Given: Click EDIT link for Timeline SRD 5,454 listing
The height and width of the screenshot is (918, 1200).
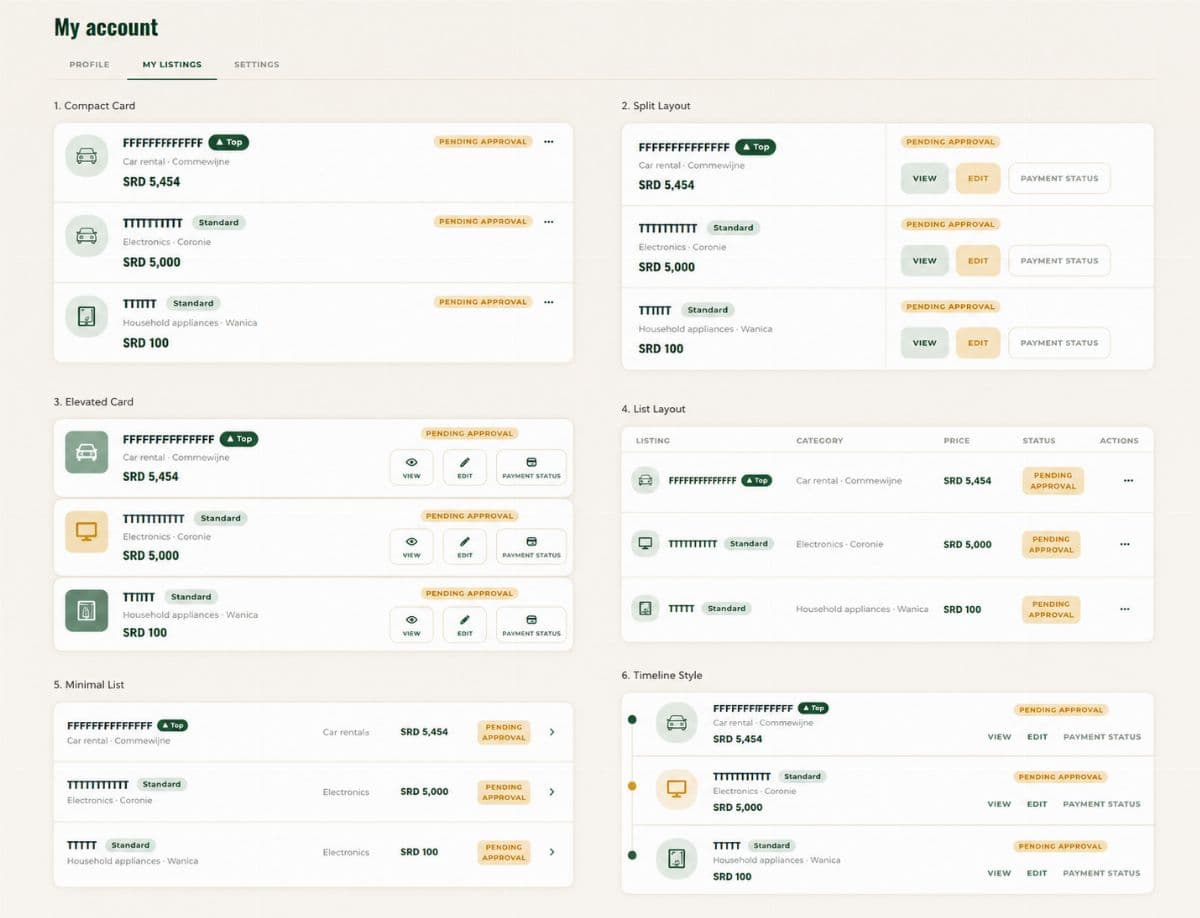Looking at the screenshot, I should 1037,737.
